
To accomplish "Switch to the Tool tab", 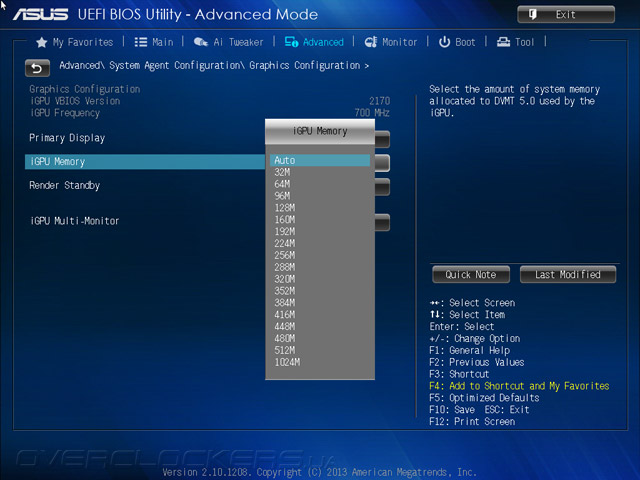I will [x=515, y=42].
